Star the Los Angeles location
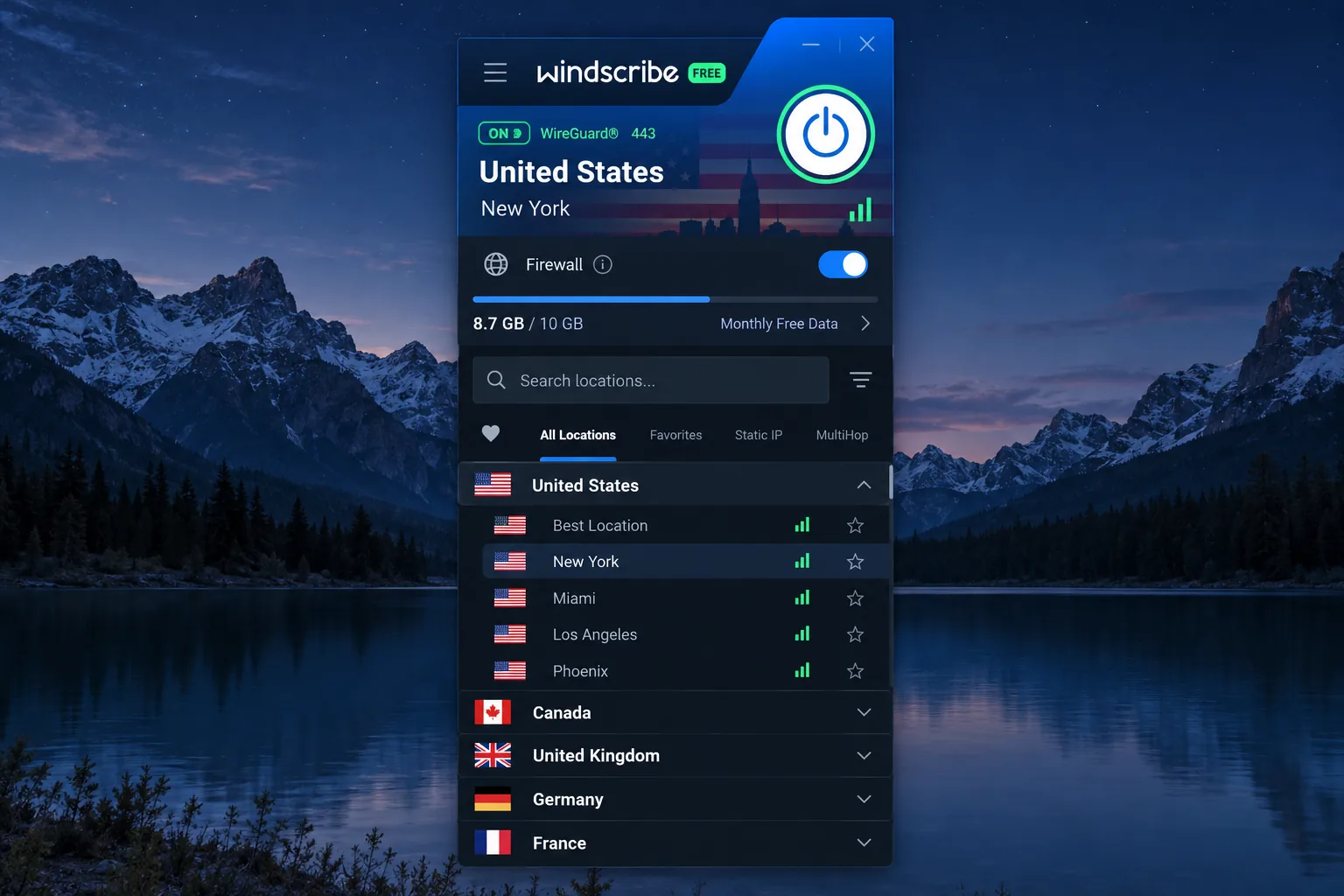This screenshot has height=896, width=1344. [x=855, y=634]
